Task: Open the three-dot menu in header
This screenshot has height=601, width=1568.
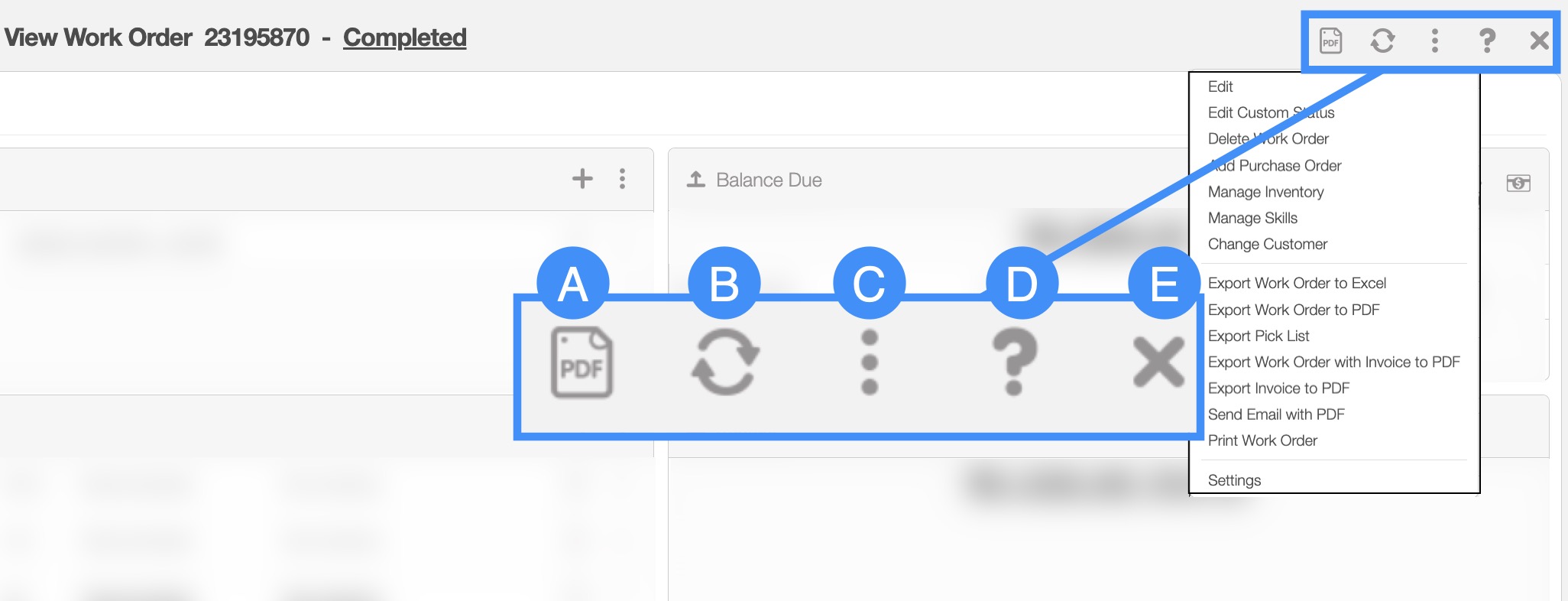Action: click(1434, 41)
